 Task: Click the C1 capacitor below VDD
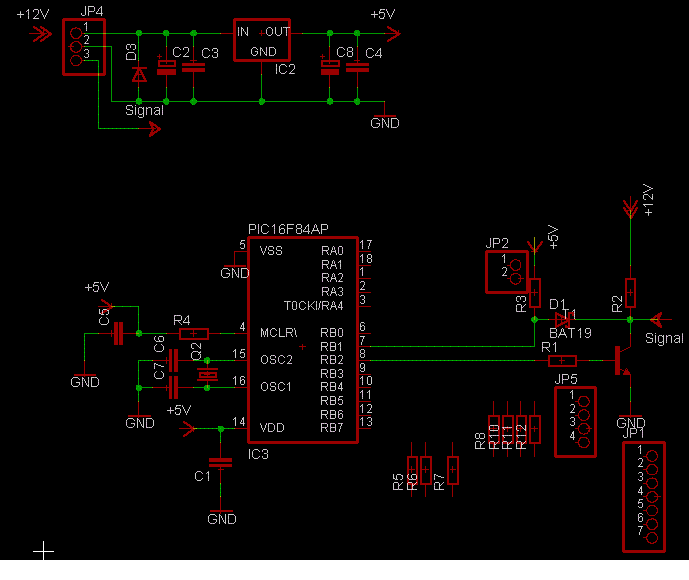point(220,463)
